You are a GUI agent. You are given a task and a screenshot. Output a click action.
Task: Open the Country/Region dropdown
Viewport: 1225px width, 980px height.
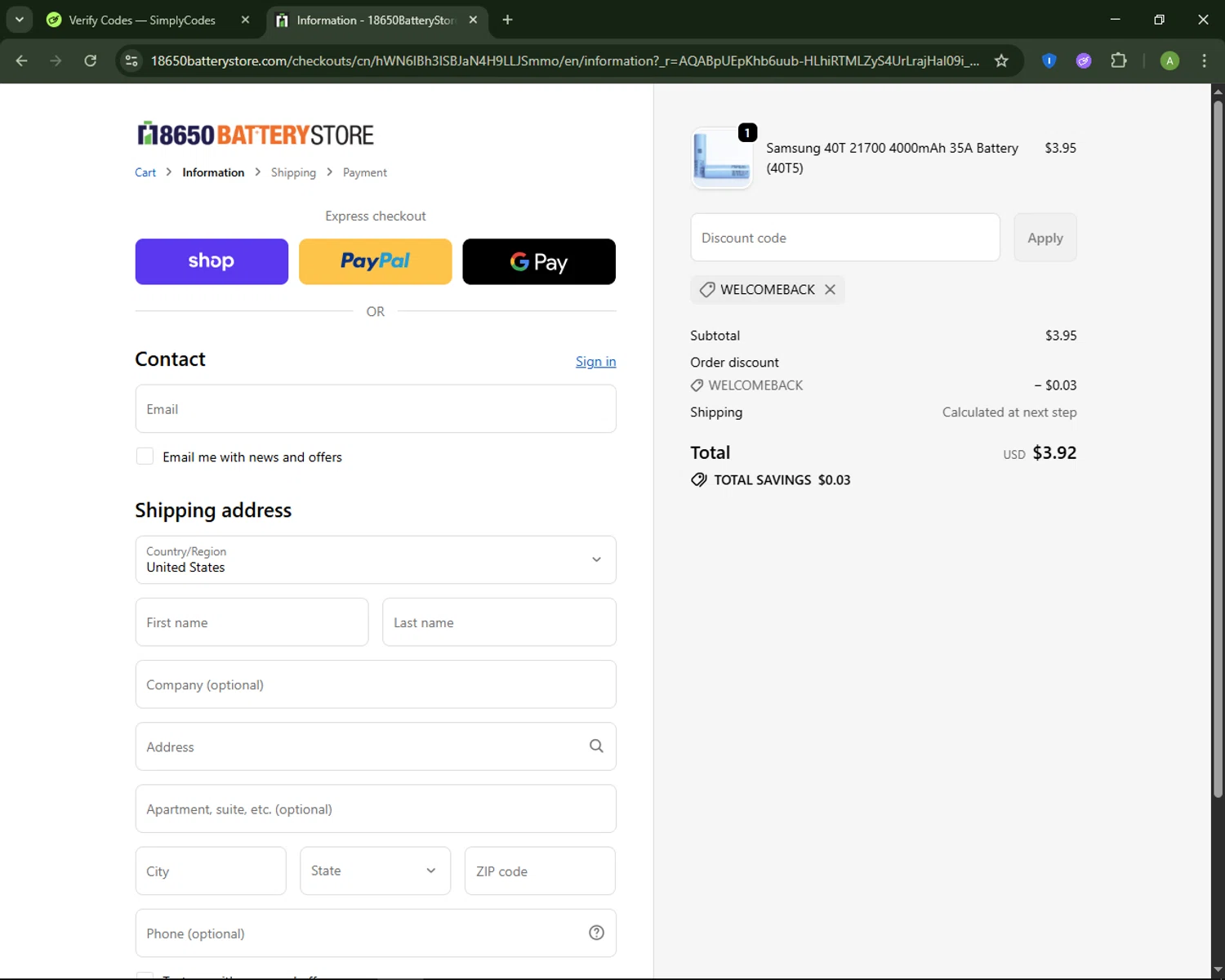pos(376,559)
